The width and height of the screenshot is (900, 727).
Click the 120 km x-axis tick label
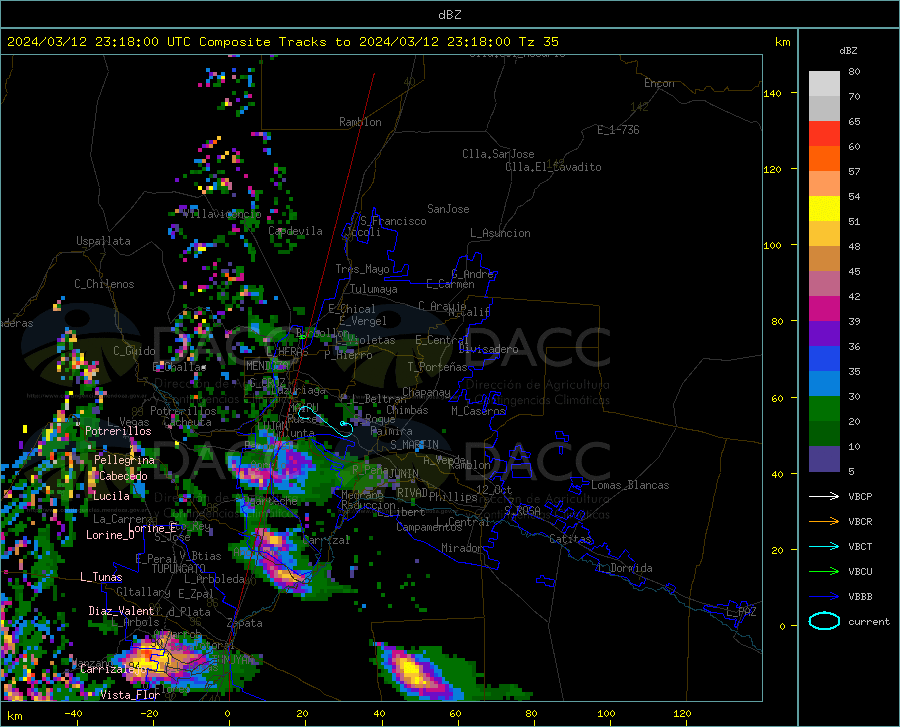pos(682,713)
